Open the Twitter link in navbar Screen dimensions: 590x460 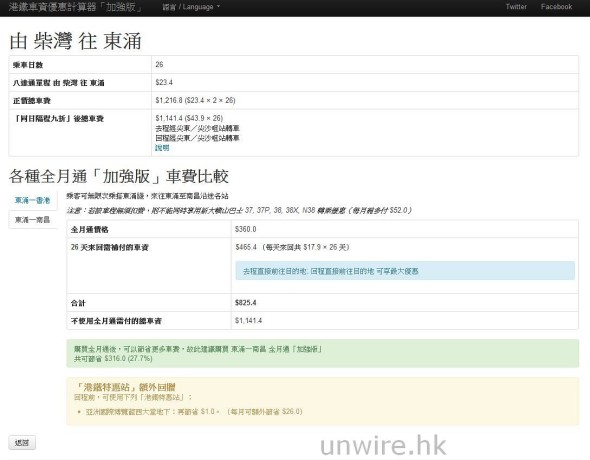point(516,7)
